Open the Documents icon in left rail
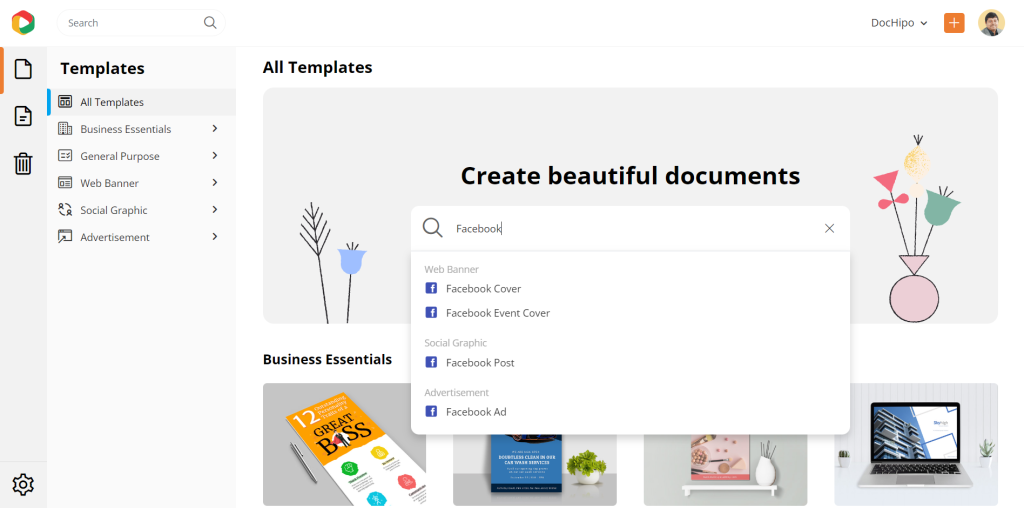The width and height of the screenshot is (1024, 508). tap(23, 116)
